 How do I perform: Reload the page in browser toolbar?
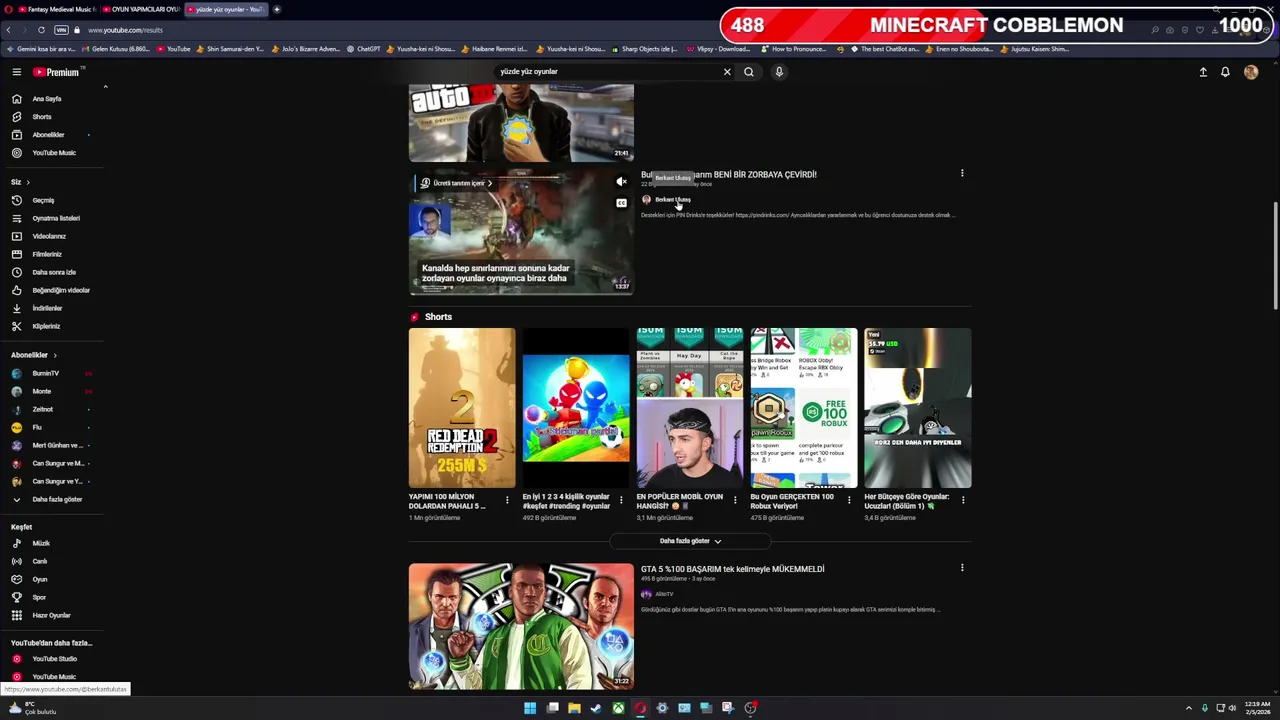[41, 30]
